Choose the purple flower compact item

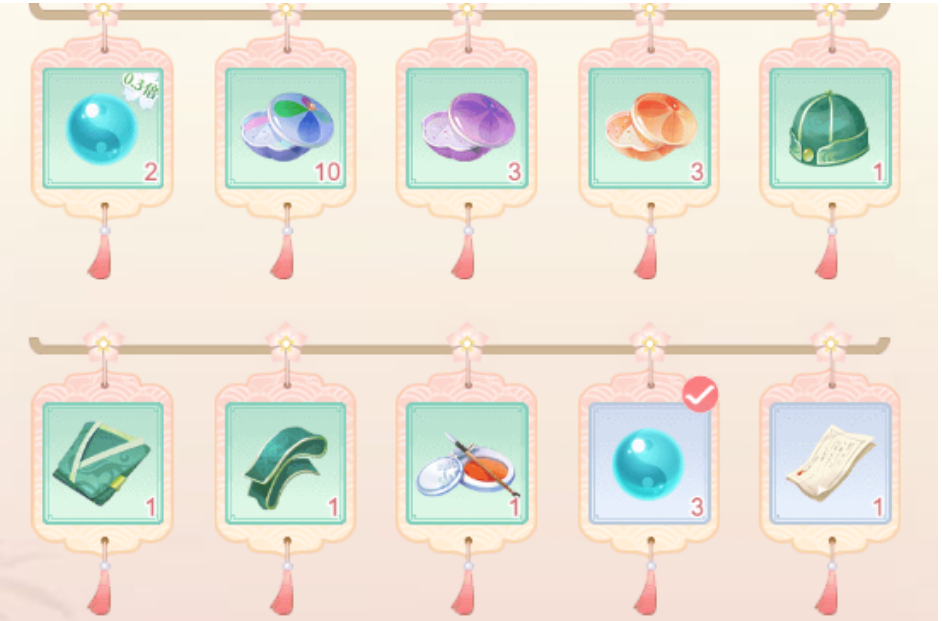(467, 129)
